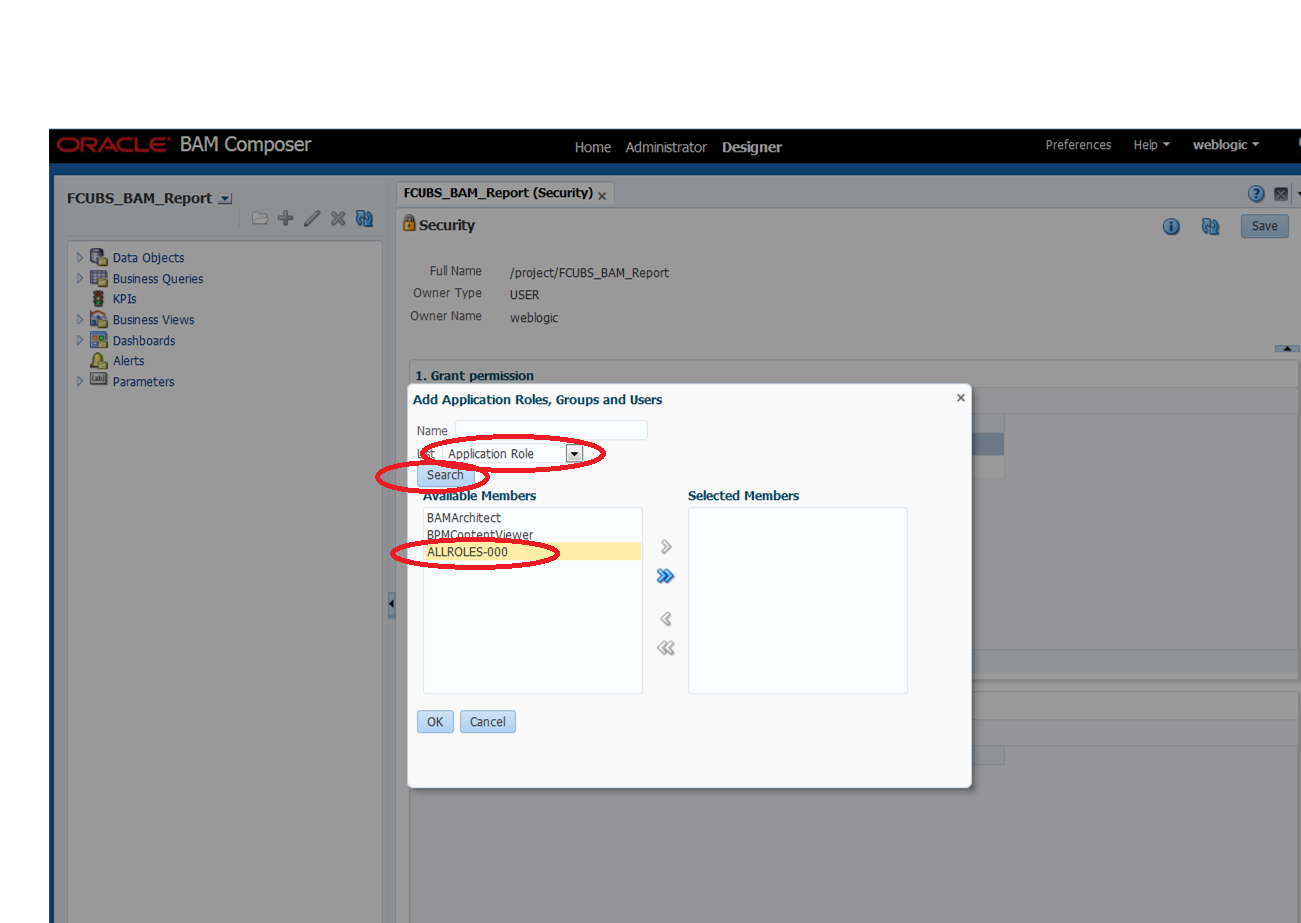Open the Business Queries tree item
Viewport: 1301px width, 923px height.
click(x=158, y=279)
